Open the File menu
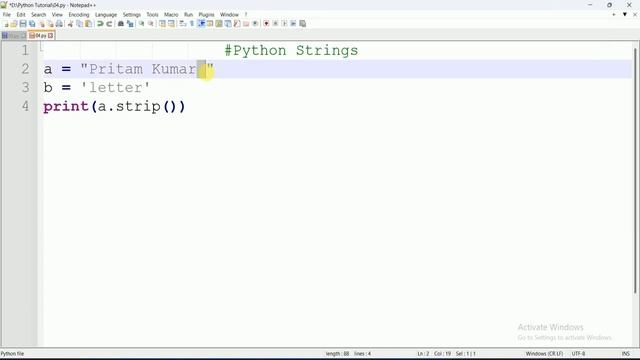The height and width of the screenshot is (360, 640). click(7, 15)
